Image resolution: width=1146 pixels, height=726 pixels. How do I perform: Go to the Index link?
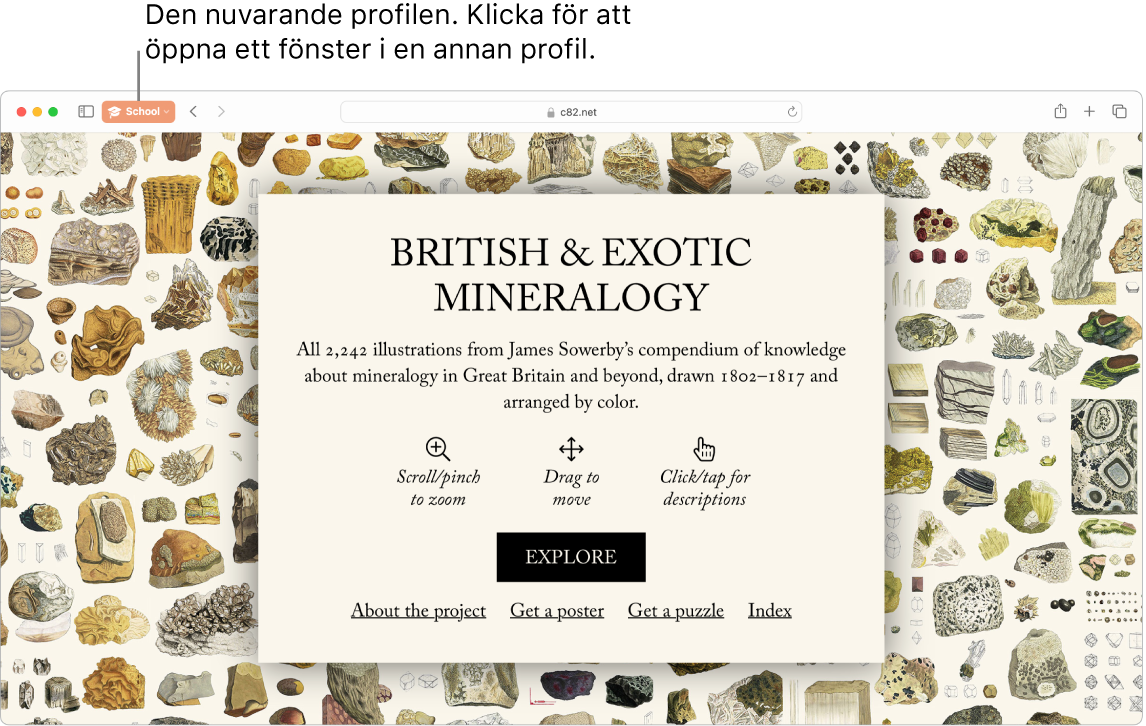[769, 611]
